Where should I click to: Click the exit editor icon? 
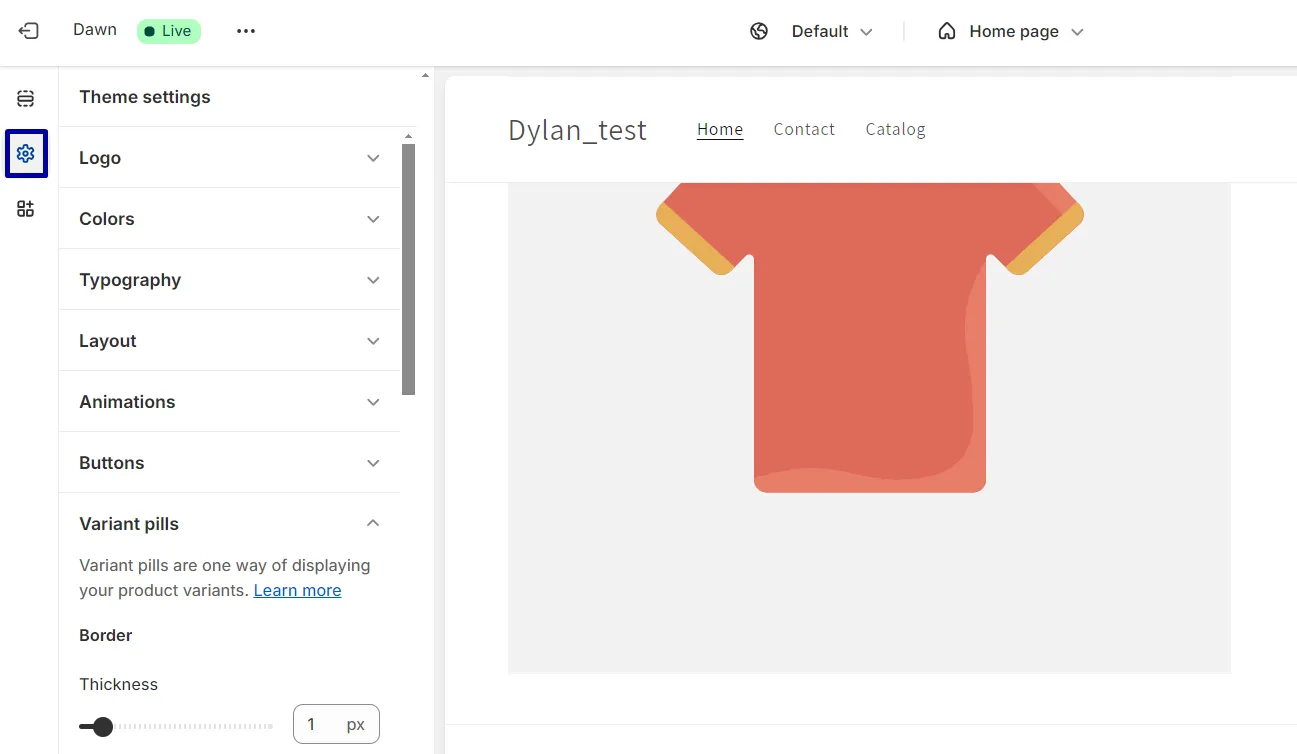[x=29, y=31]
